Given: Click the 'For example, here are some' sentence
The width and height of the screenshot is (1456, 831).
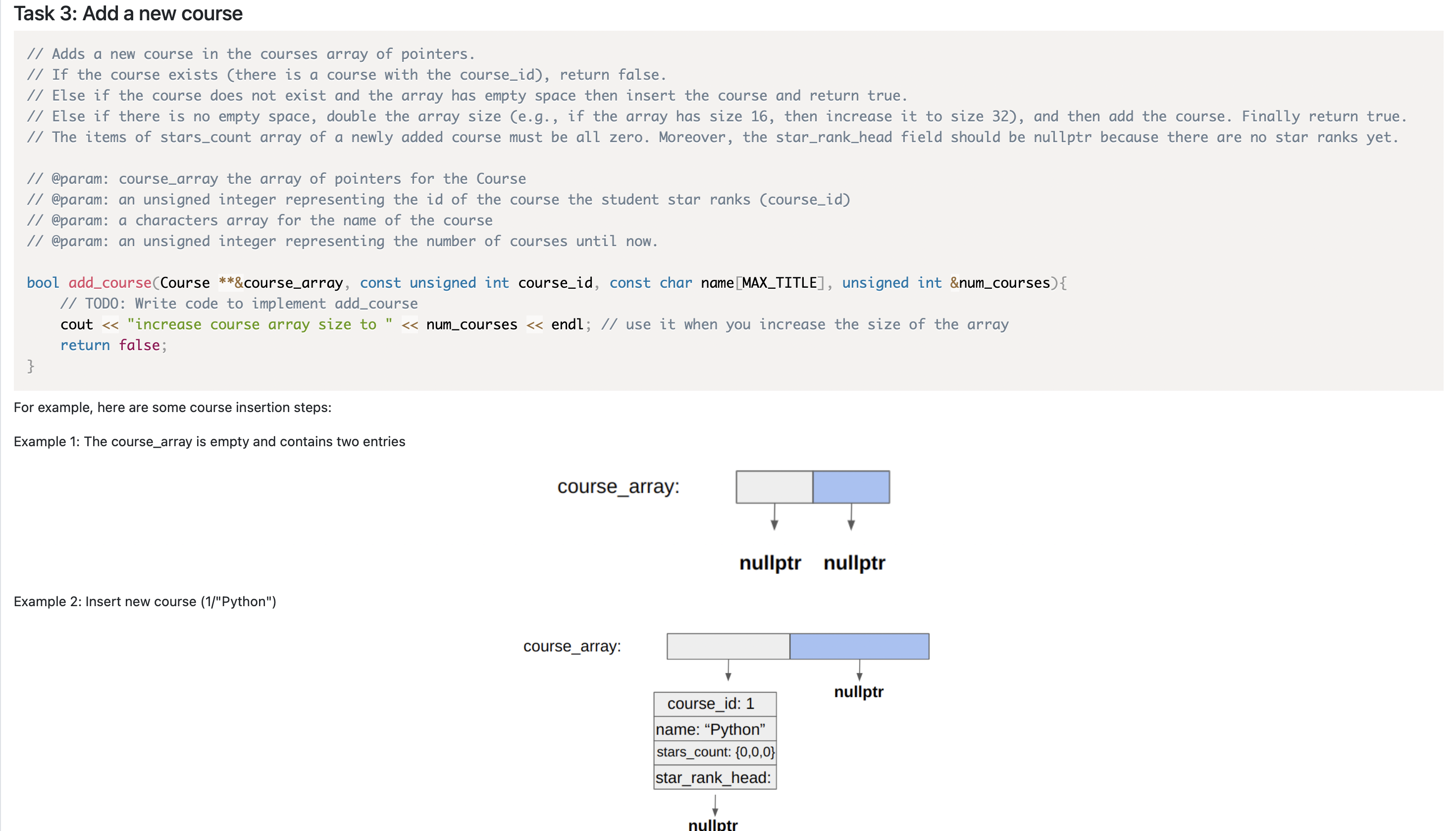Looking at the screenshot, I should tap(172, 408).
